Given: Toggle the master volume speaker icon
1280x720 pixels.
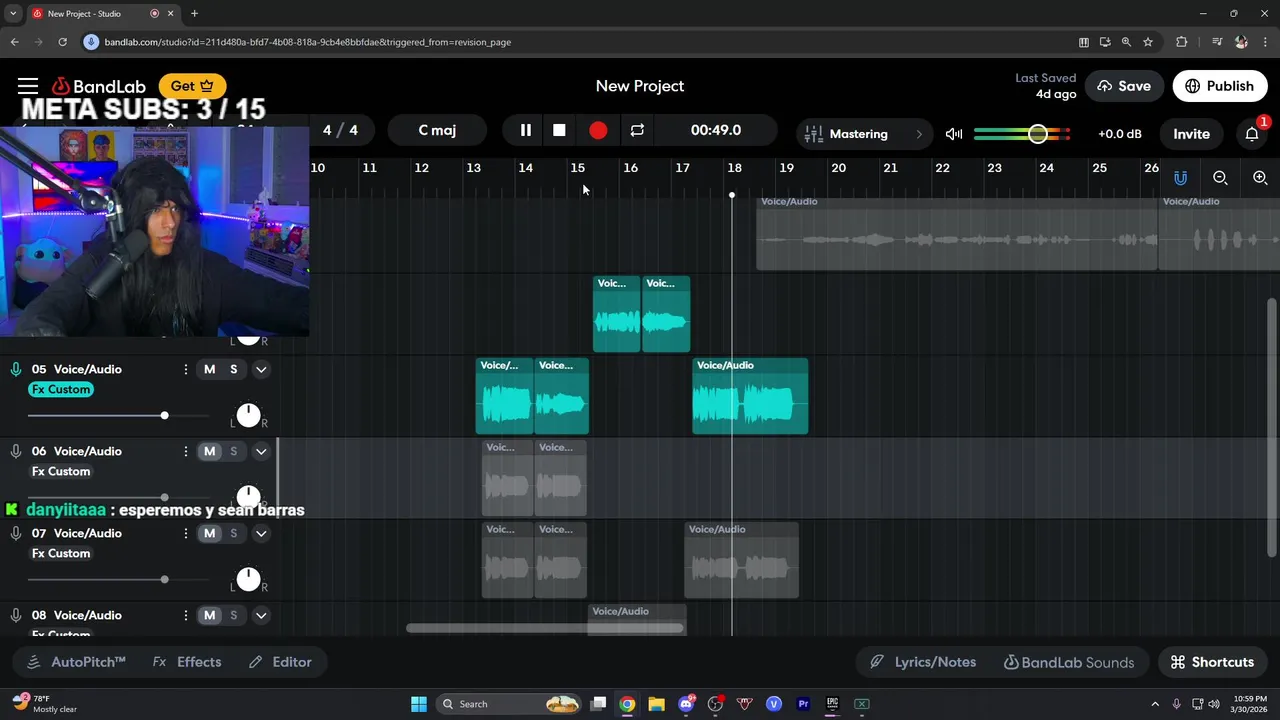Looking at the screenshot, I should tap(954, 134).
